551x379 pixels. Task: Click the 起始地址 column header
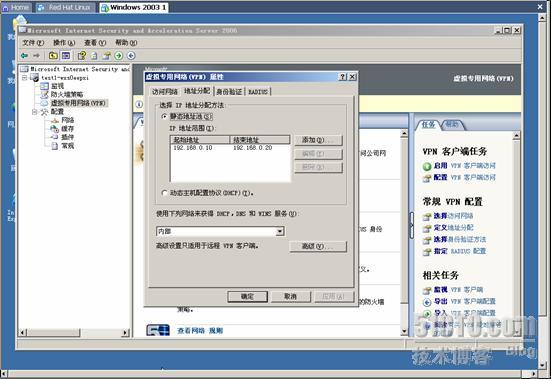point(200,140)
